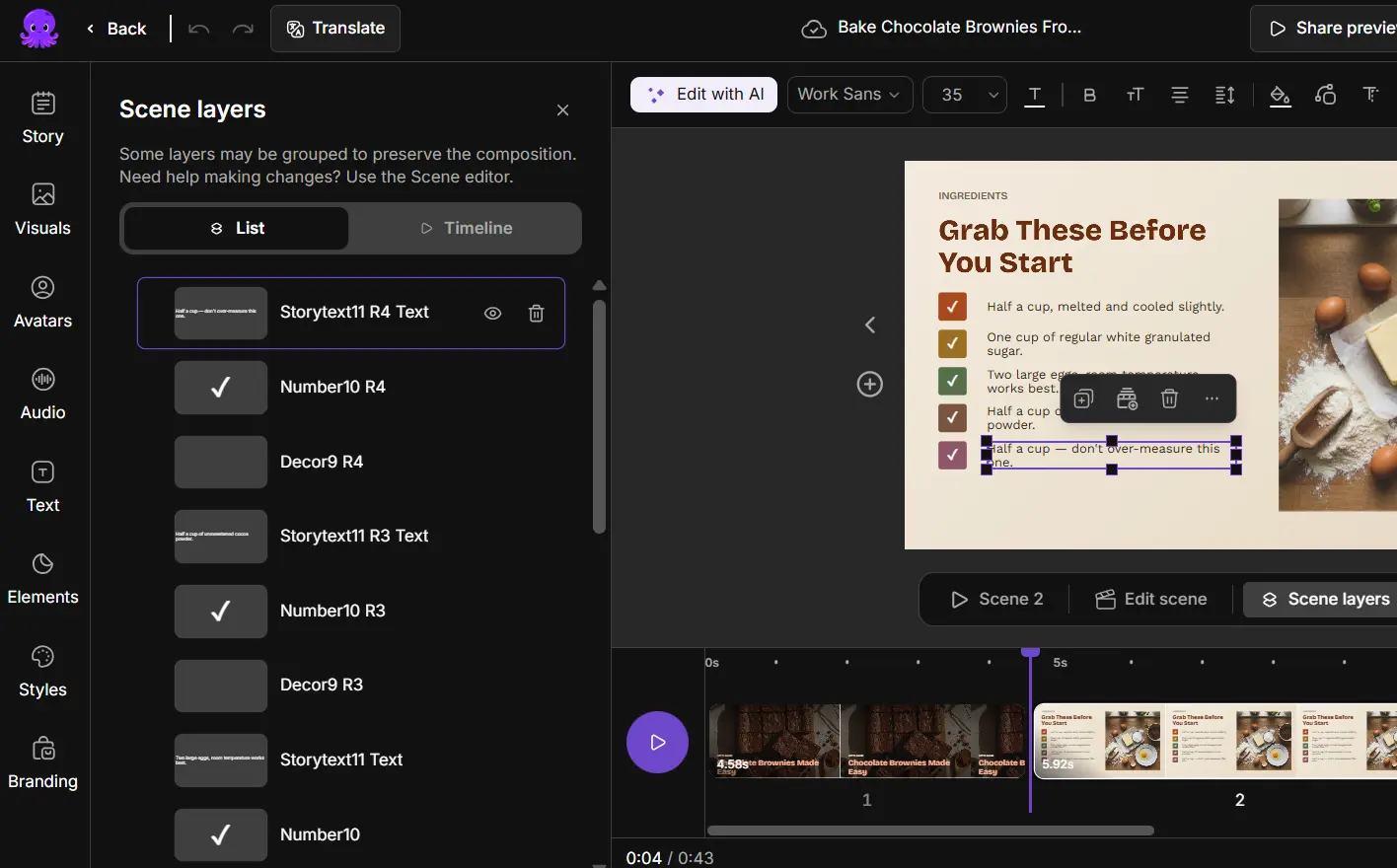Open the Branding sidebar panel

click(x=42, y=763)
